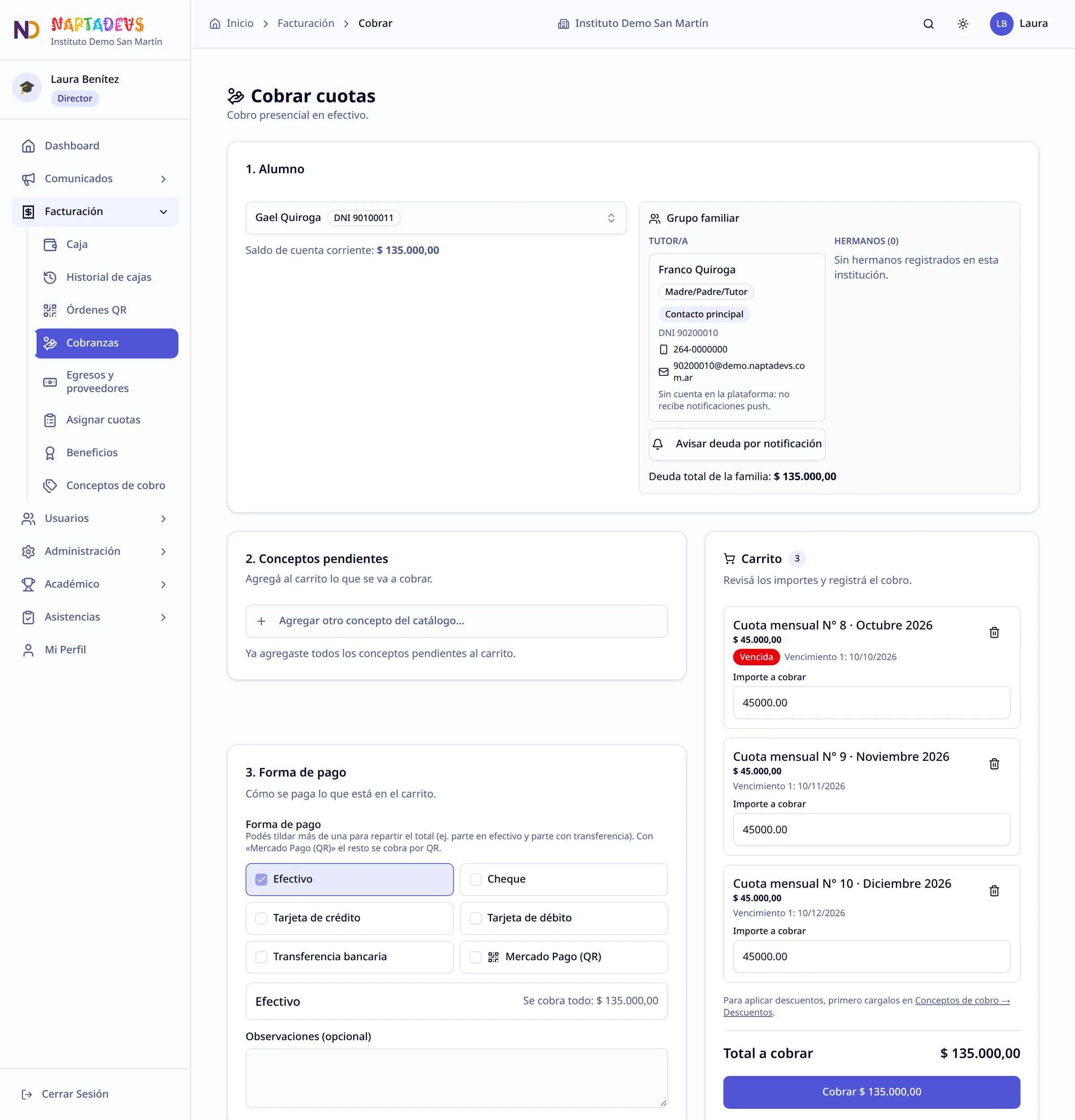Focus importe field for Diciembre 2026
Image resolution: width=1075 pixels, height=1120 pixels.
tap(871, 956)
